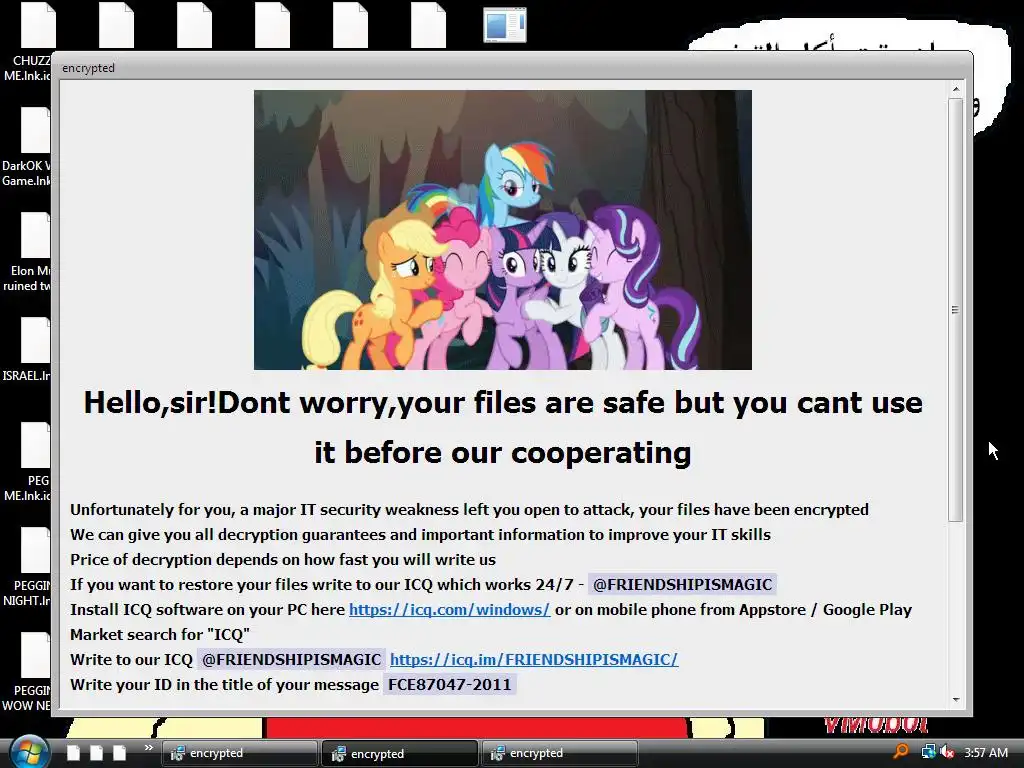Image resolution: width=1024 pixels, height=768 pixels.
Task: Click the ID code FCE87047-2011
Action: pos(449,684)
